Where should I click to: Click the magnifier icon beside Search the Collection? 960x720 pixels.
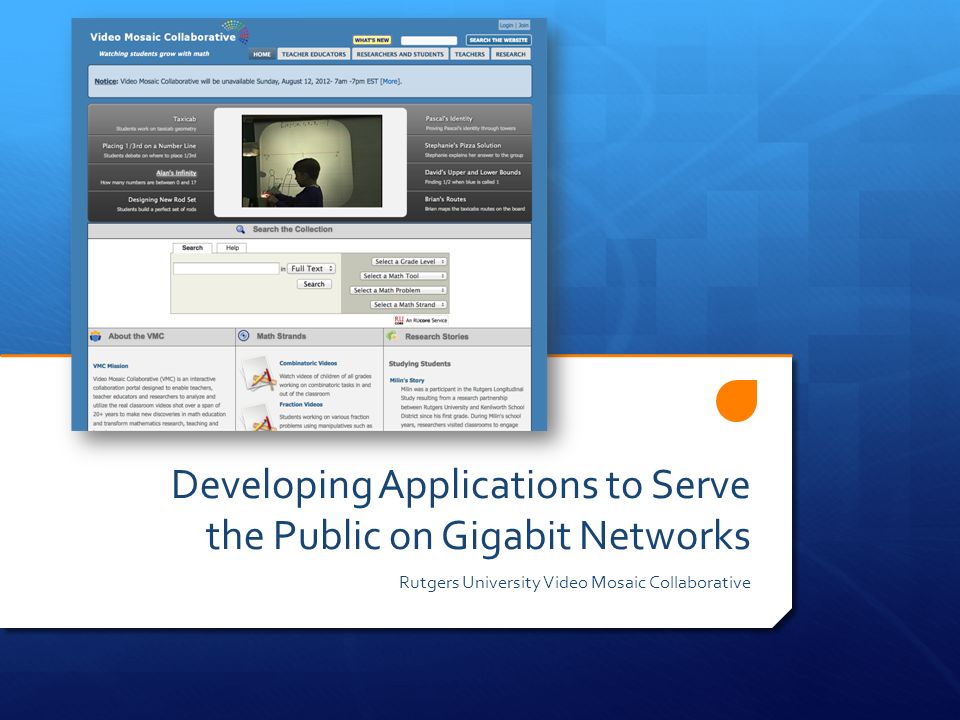click(241, 230)
